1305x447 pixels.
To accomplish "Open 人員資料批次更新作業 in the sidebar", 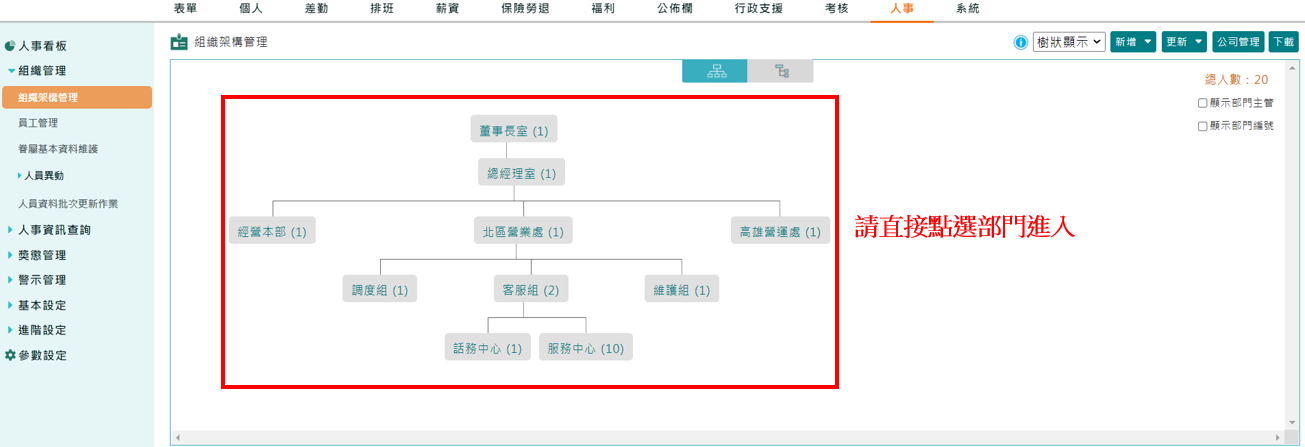I will (x=68, y=203).
